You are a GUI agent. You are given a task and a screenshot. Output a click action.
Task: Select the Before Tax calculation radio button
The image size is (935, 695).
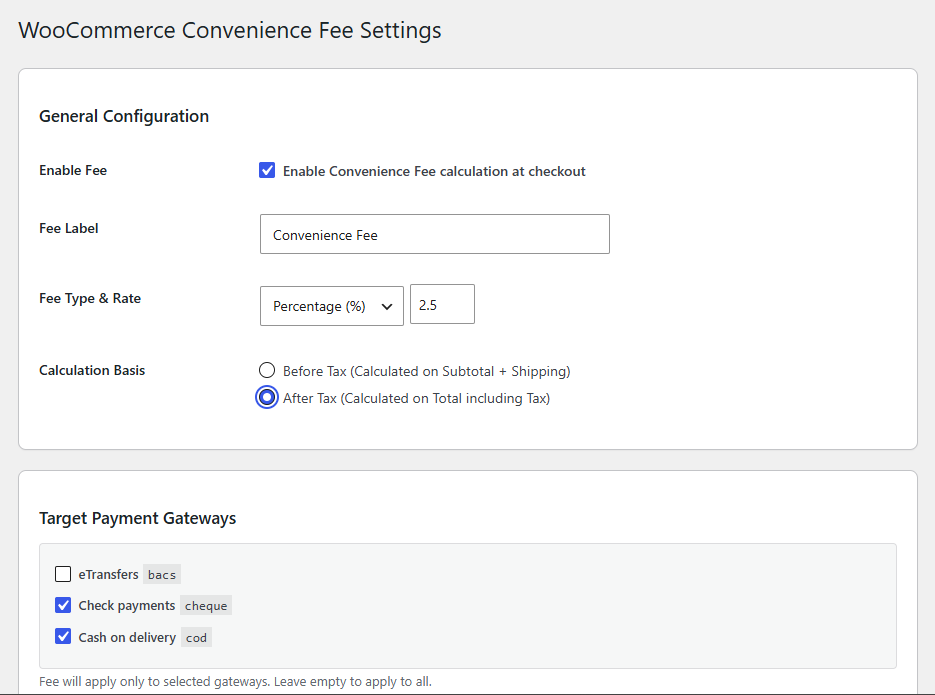pyautogui.click(x=267, y=370)
